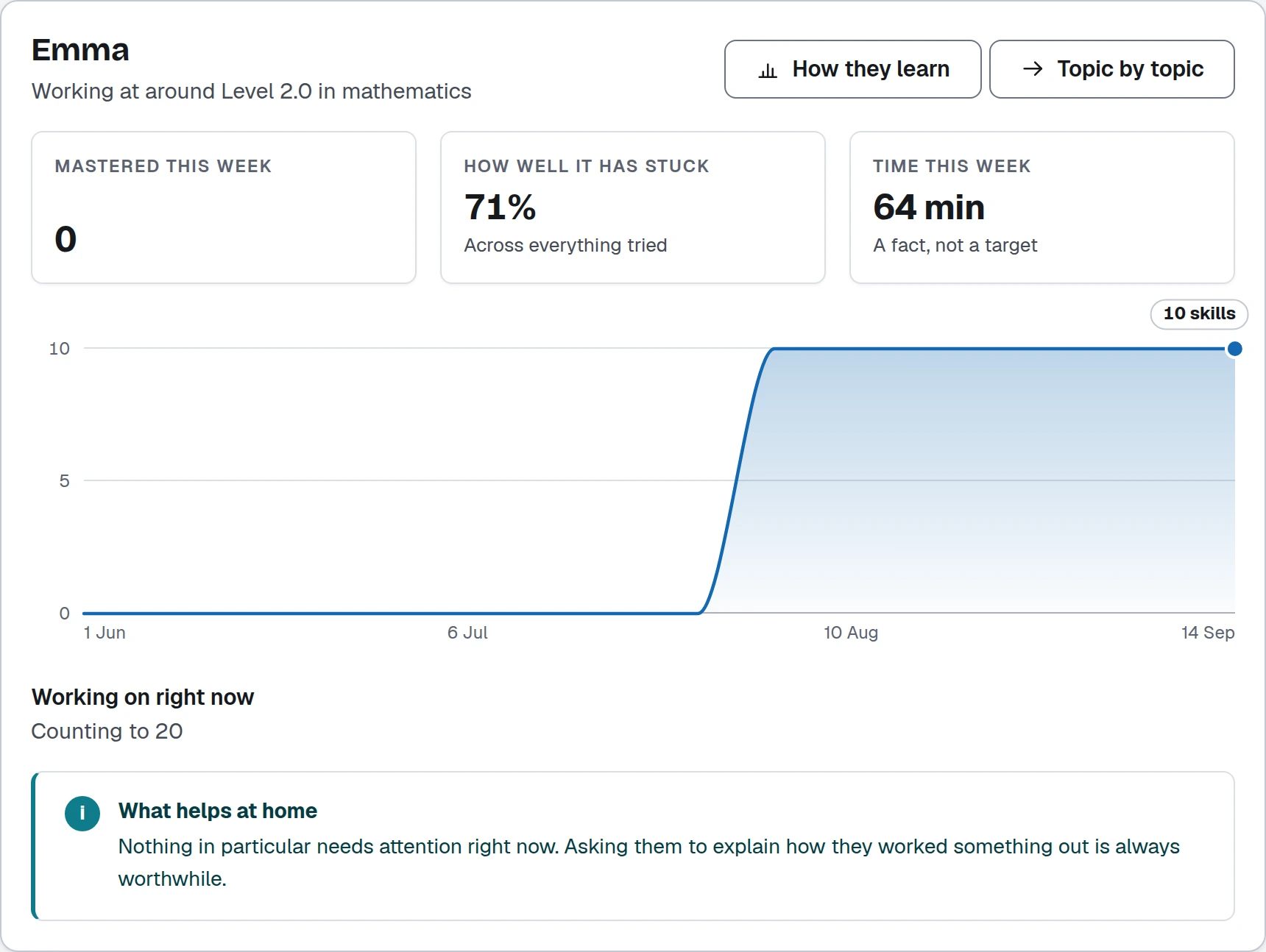1266x952 pixels.
Task: Open the How they learn view
Action: 852,69
